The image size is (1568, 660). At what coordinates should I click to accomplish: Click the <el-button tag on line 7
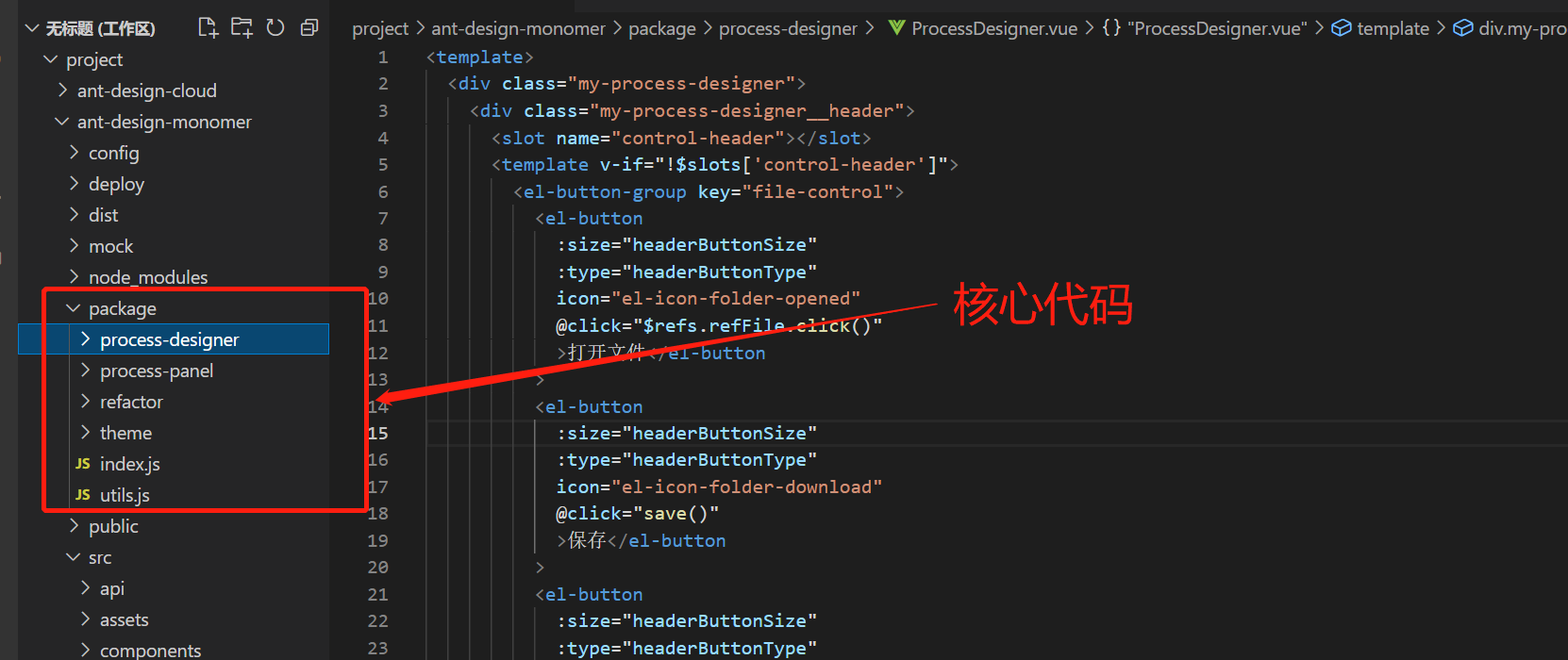(589, 219)
